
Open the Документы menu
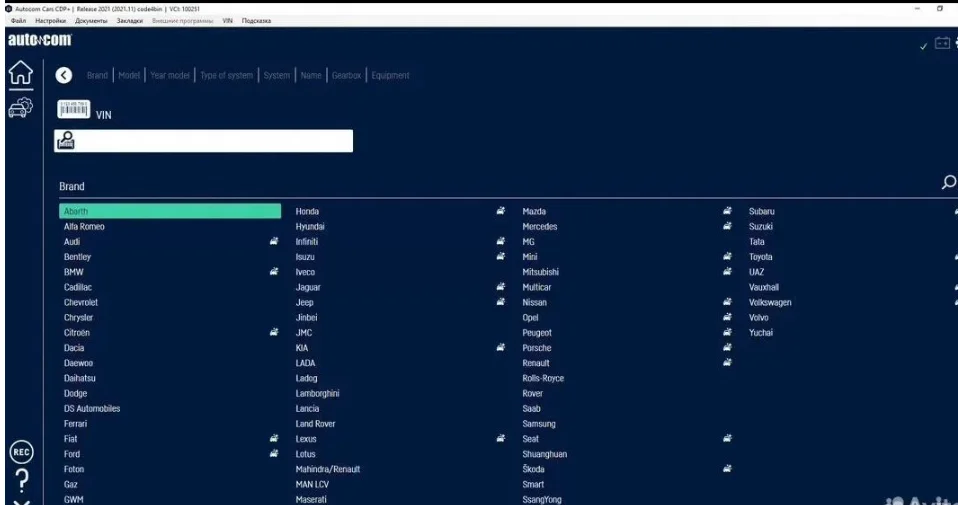coord(91,21)
